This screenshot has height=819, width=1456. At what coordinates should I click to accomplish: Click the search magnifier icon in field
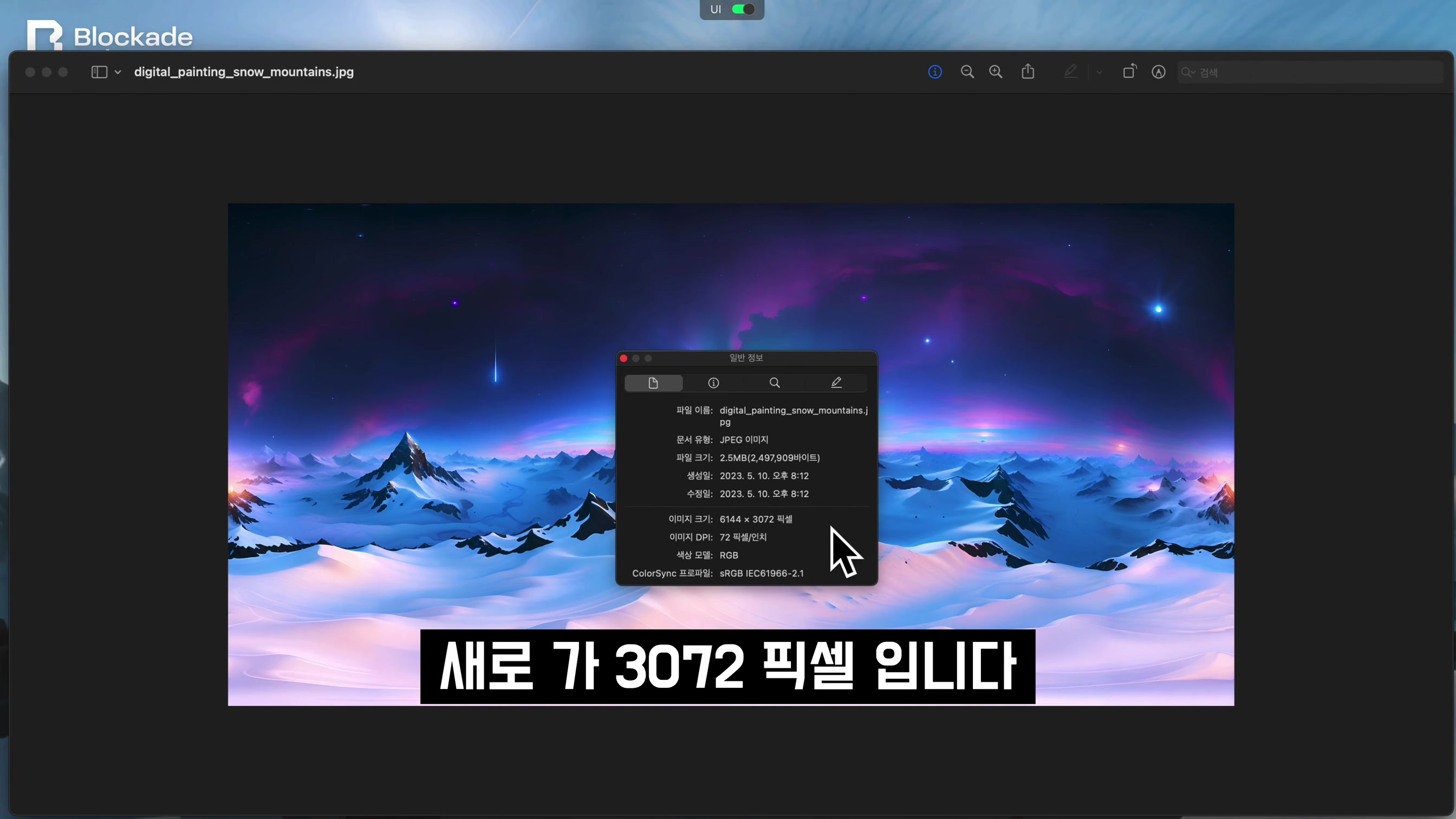1187,73
